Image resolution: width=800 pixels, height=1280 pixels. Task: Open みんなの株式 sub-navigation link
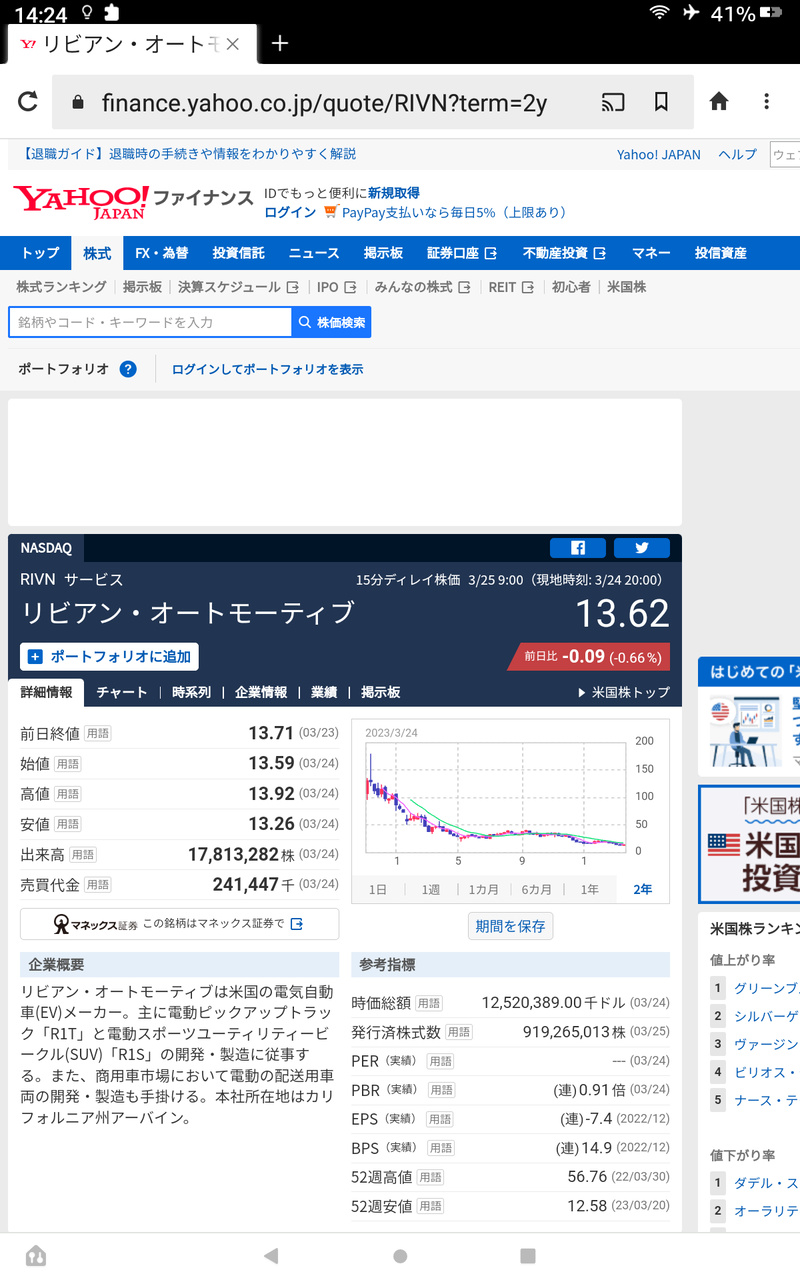[422, 287]
